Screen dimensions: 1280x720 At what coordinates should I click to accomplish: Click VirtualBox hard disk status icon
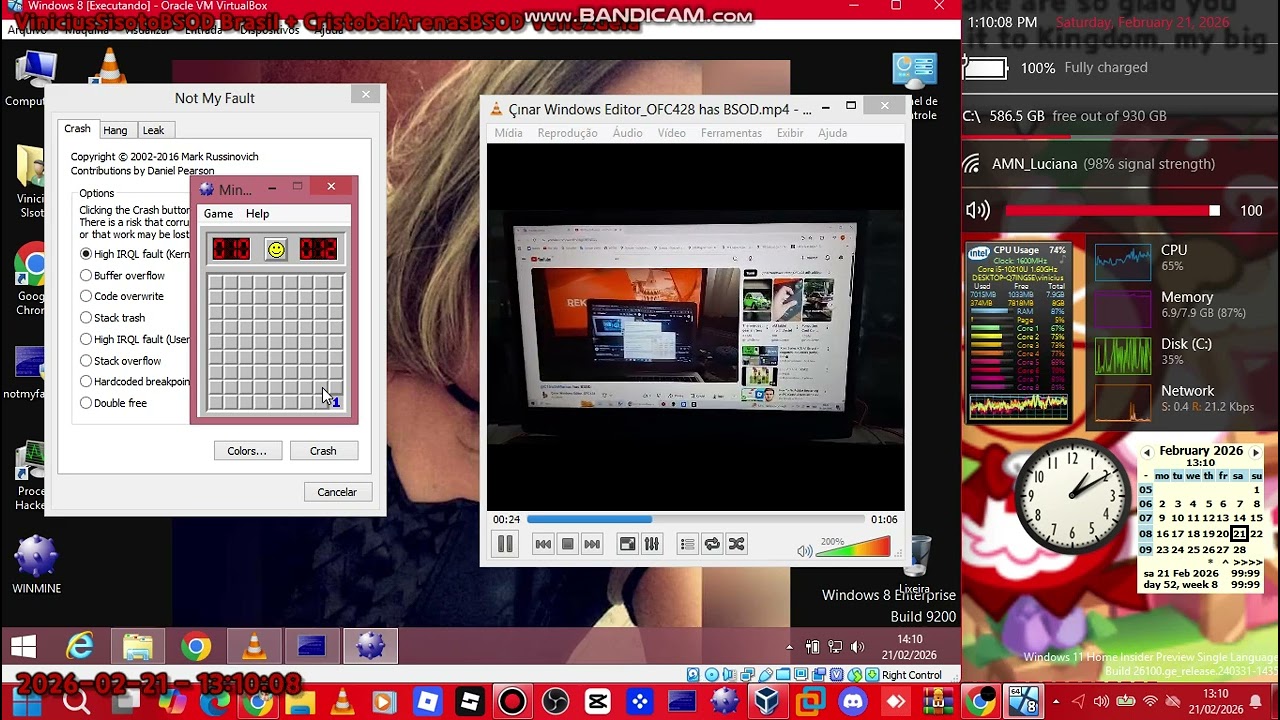(693, 675)
